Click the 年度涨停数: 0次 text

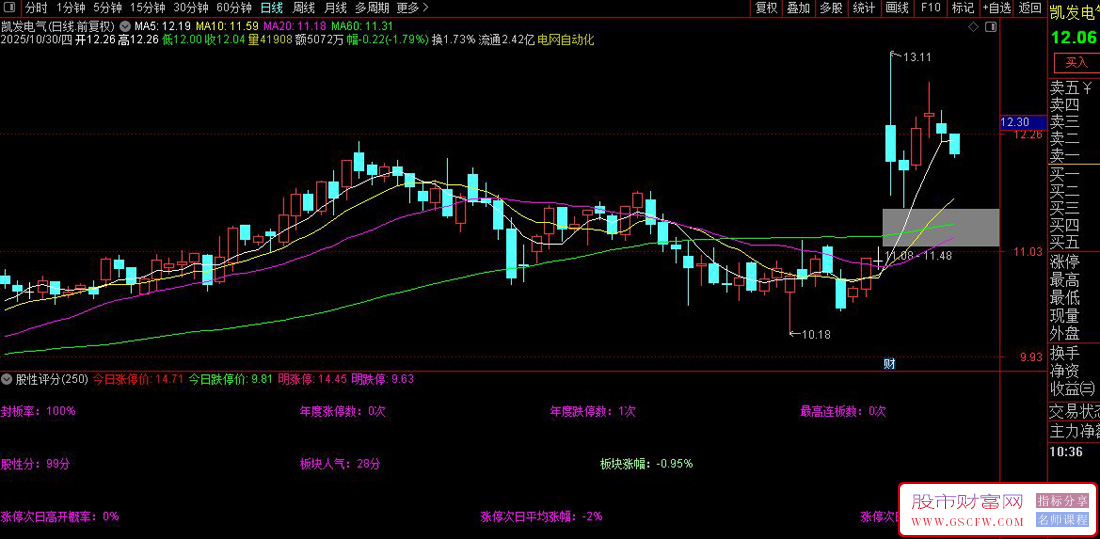click(x=343, y=411)
